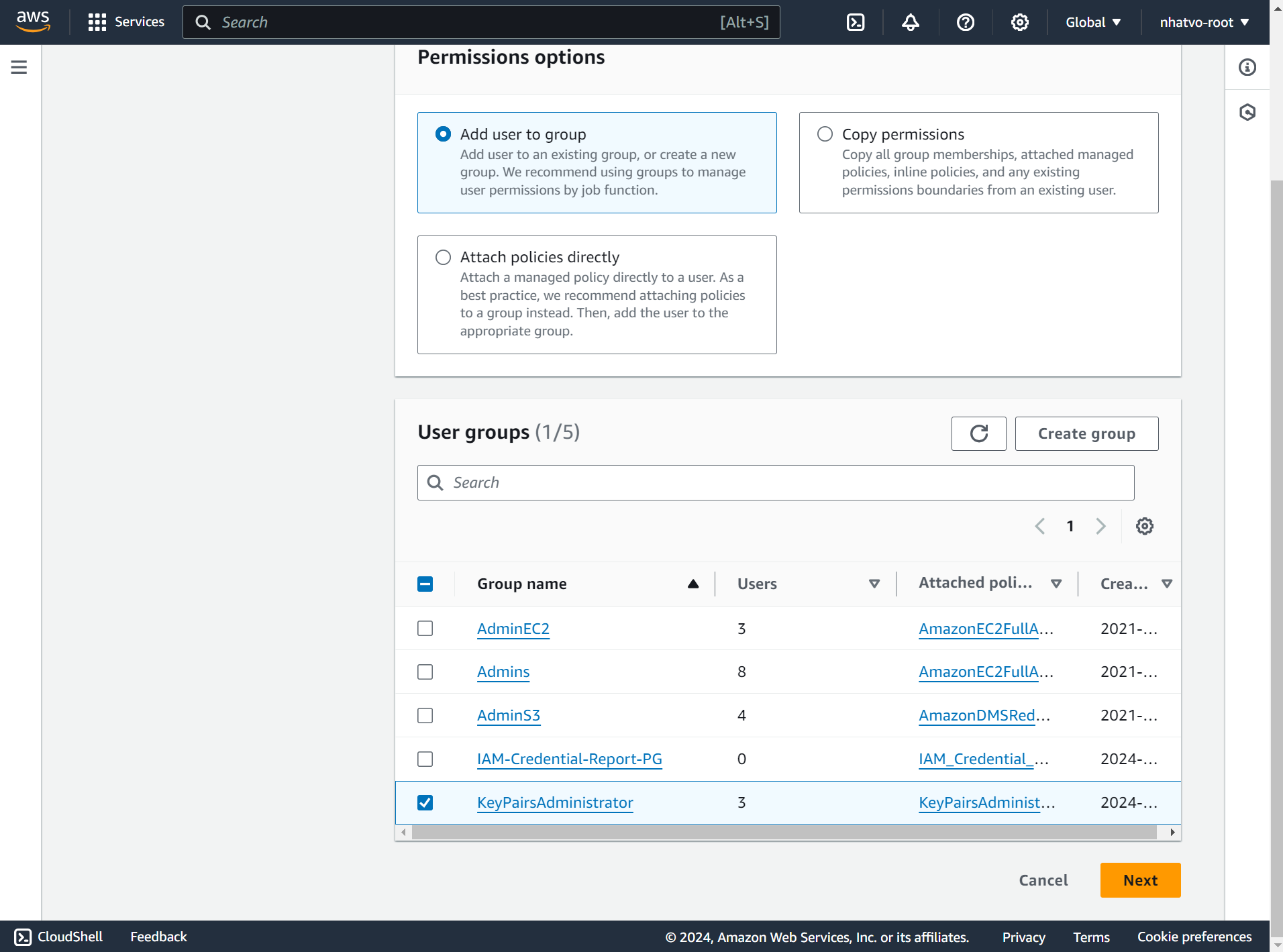Image resolution: width=1283 pixels, height=952 pixels.
Task: Open console settings gear in header
Action: (1020, 22)
